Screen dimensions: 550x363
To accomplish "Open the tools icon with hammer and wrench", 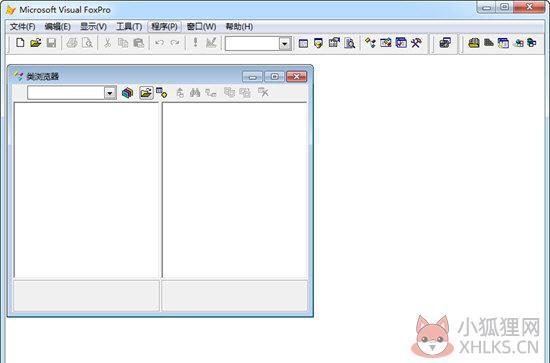I will 416,43.
